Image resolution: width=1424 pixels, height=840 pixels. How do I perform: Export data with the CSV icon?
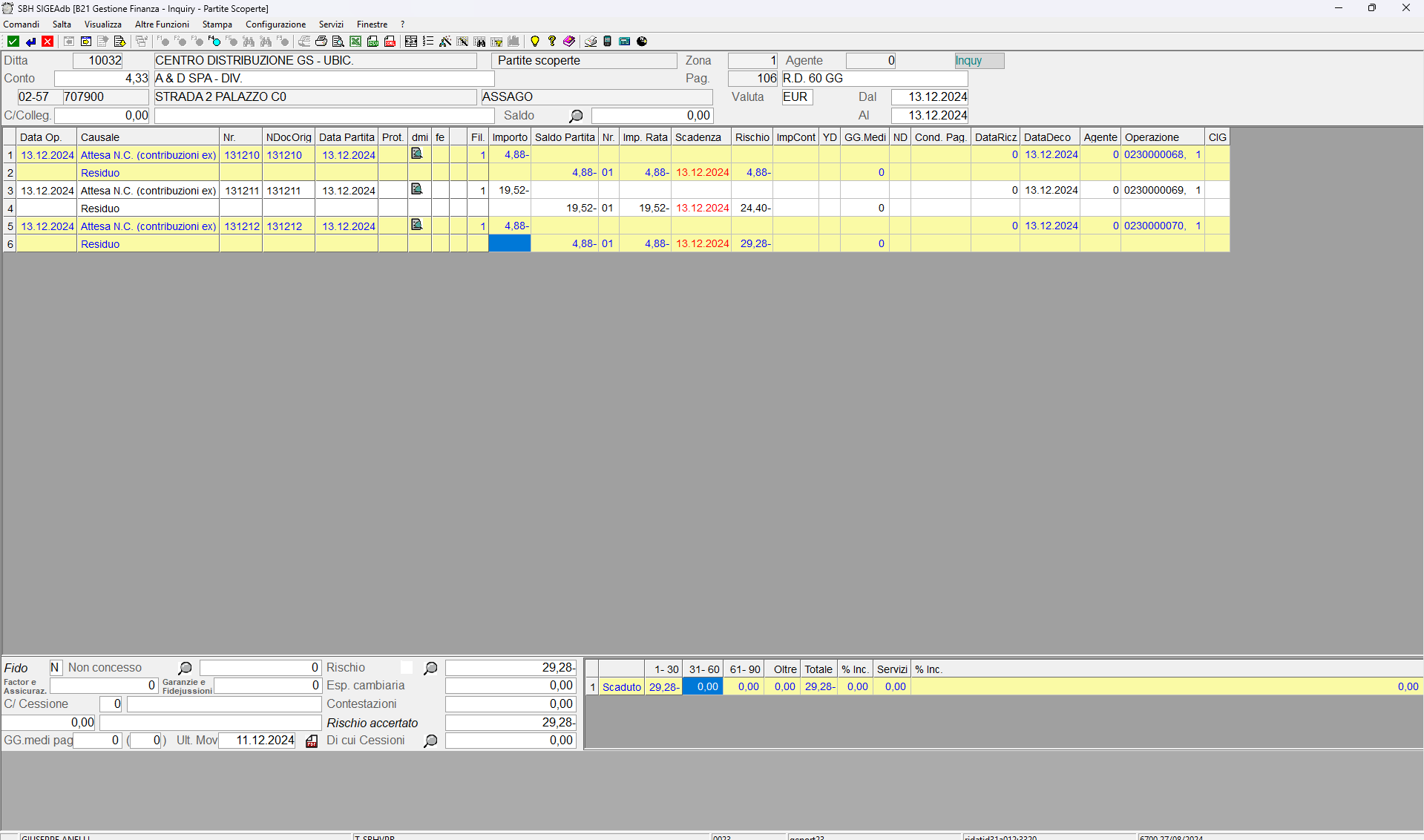373,42
